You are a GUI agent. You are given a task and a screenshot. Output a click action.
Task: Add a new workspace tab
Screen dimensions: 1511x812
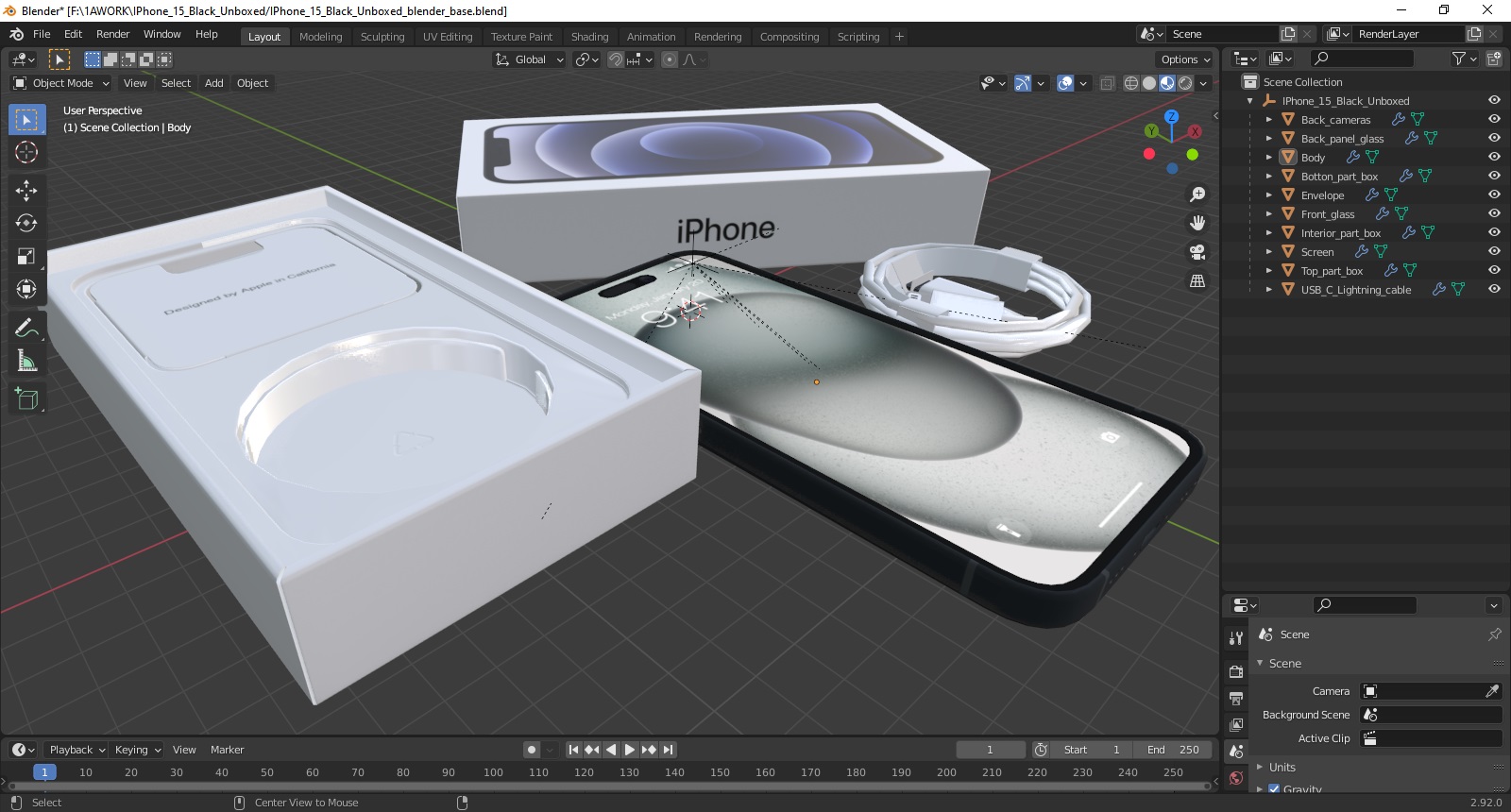pos(899,37)
